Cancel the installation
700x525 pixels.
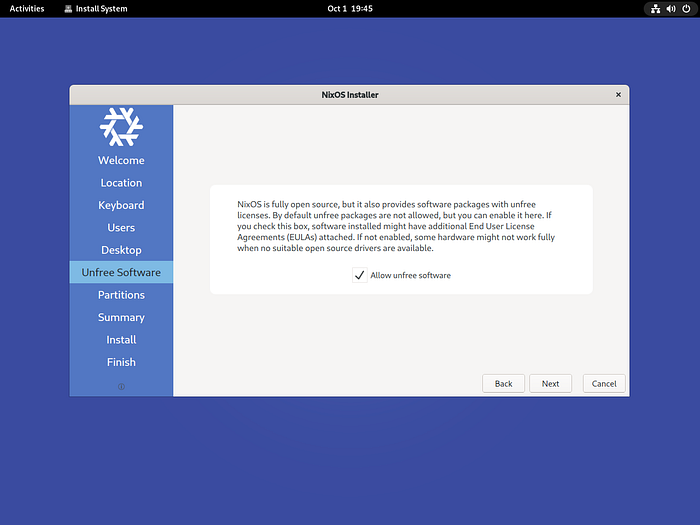pos(604,383)
